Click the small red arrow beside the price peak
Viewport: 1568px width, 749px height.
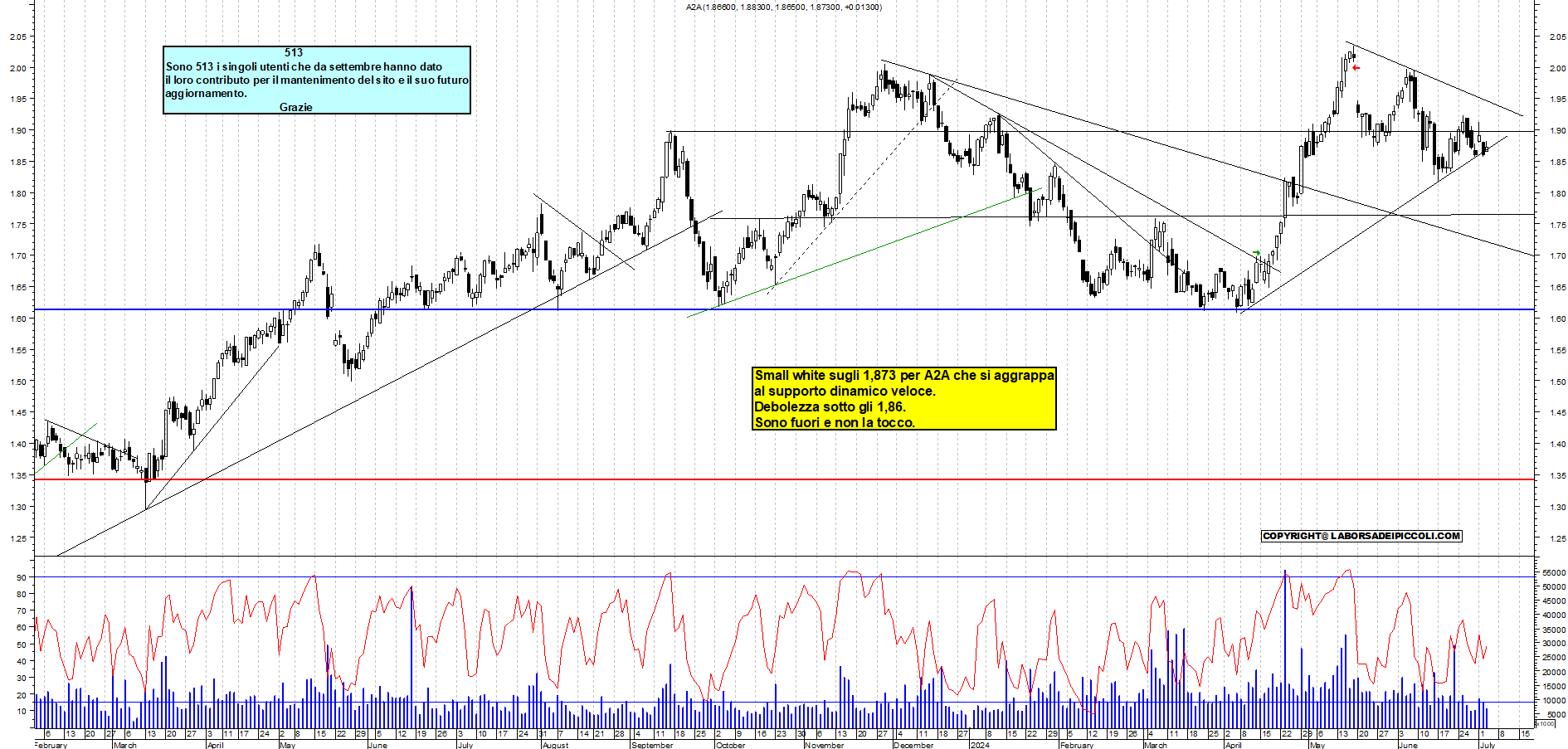(1356, 68)
